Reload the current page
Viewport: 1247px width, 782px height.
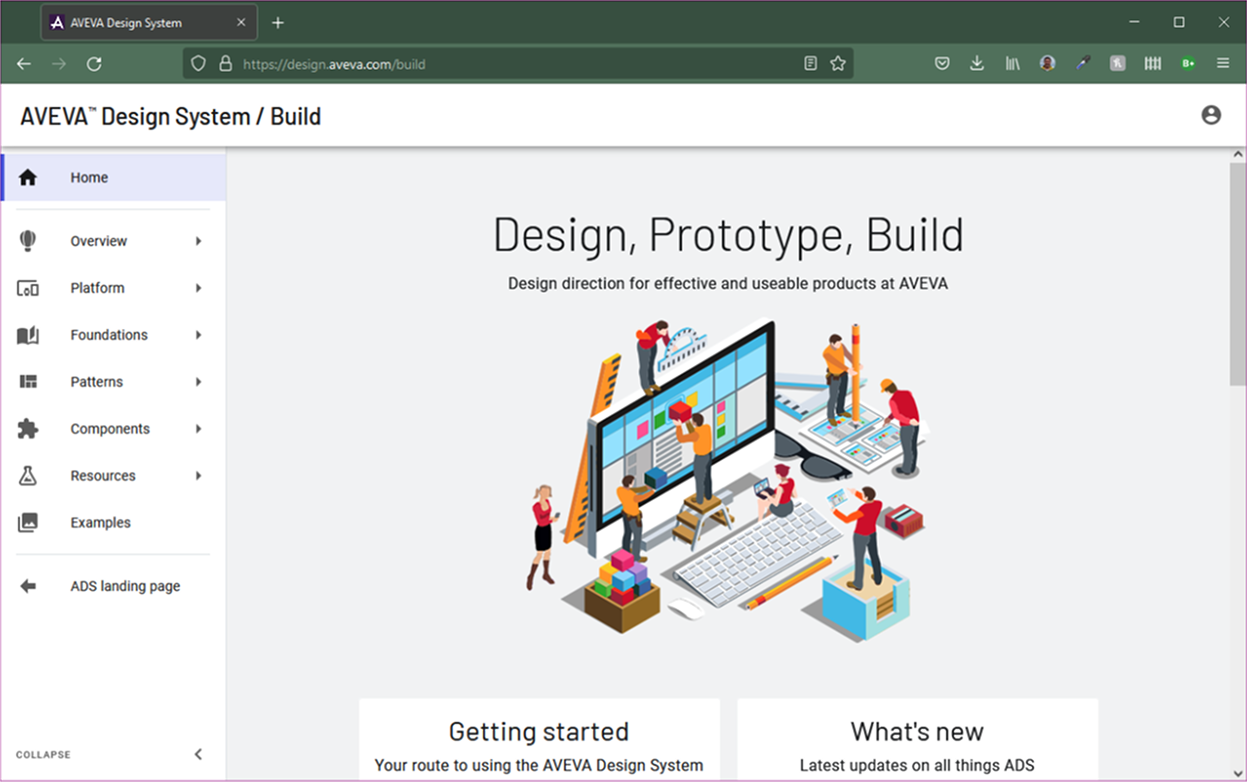[x=94, y=64]
